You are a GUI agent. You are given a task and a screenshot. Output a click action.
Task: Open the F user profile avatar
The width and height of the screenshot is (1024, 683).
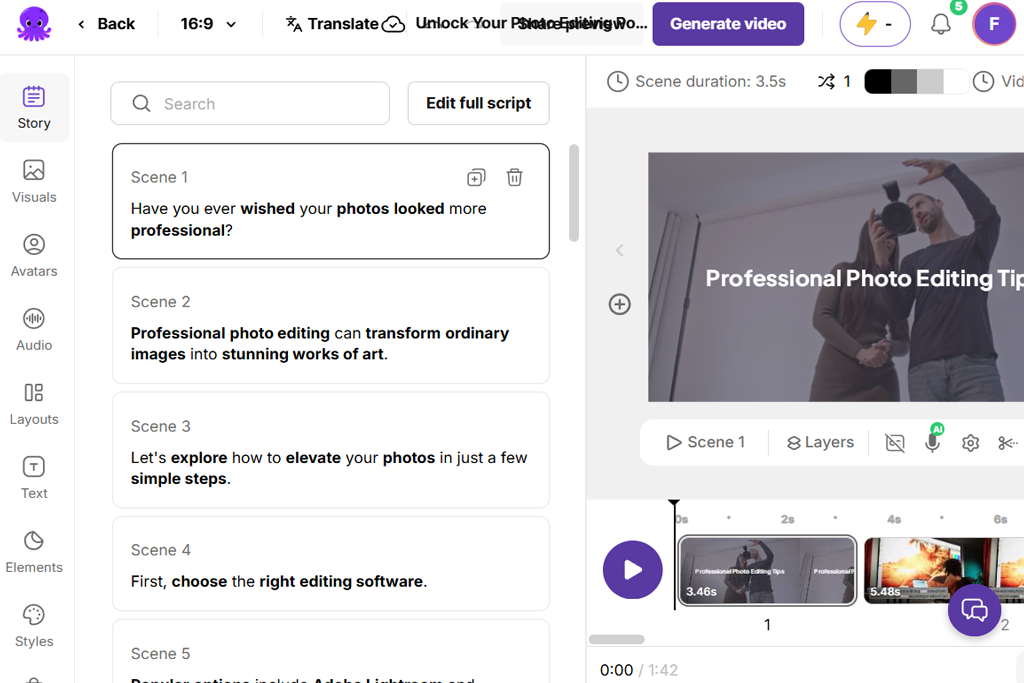[x=994, y=24]
